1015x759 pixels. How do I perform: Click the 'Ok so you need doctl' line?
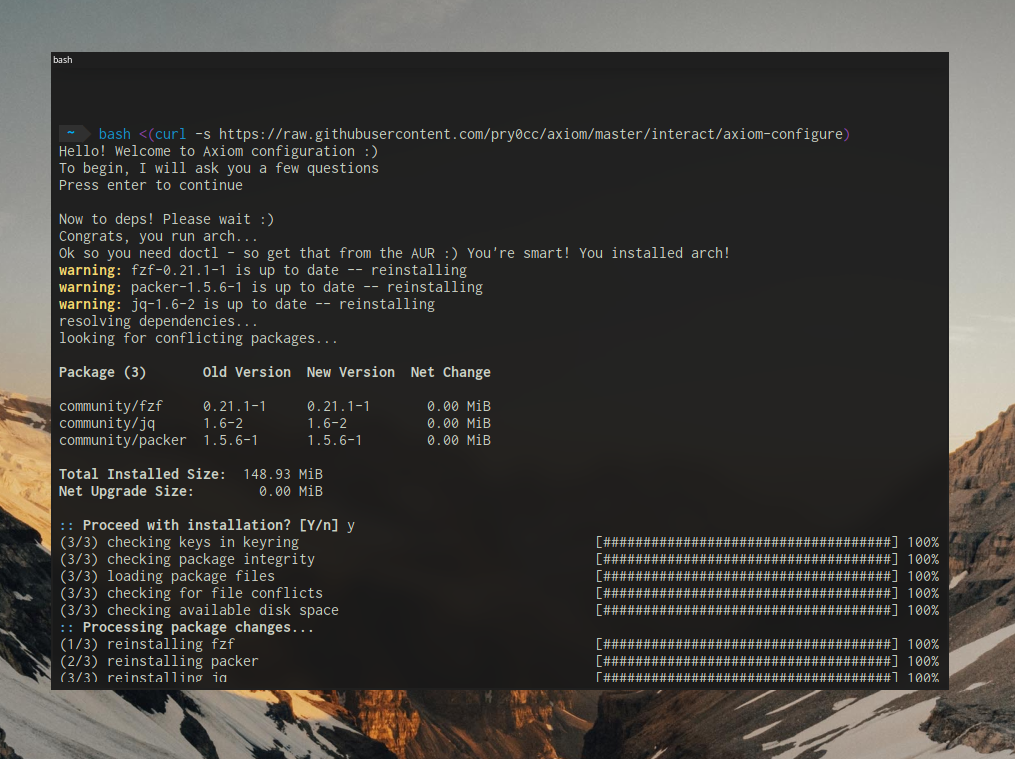394,253
